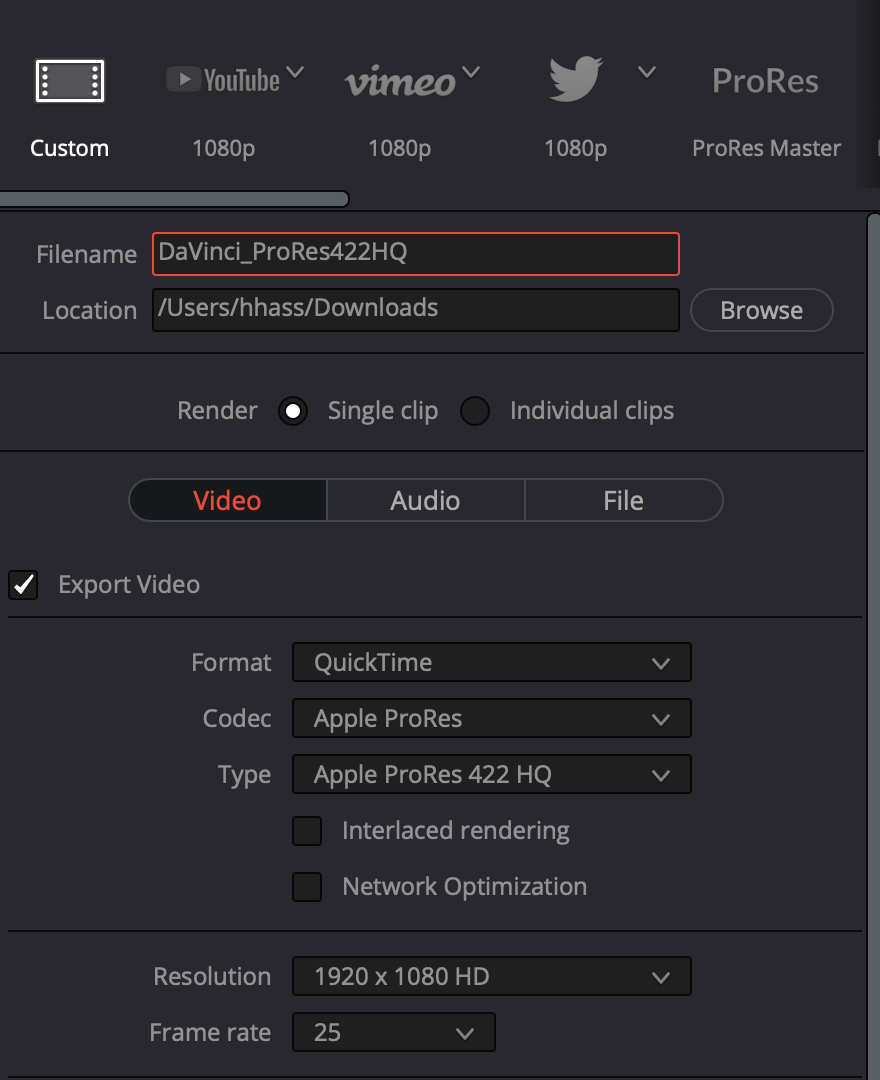Select the ProRes Master preset icon

click(765, 81)
